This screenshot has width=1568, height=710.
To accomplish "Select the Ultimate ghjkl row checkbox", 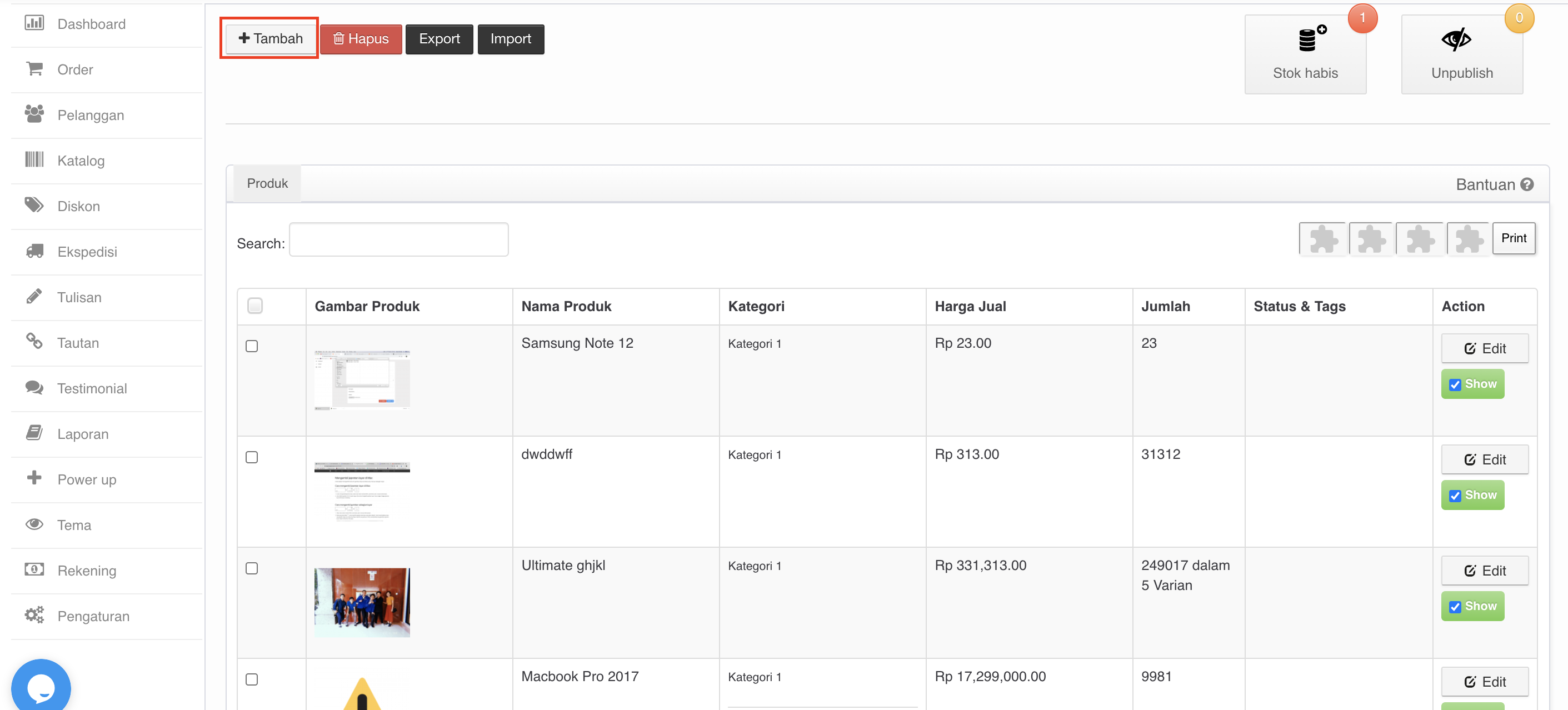I will (251, 568).
